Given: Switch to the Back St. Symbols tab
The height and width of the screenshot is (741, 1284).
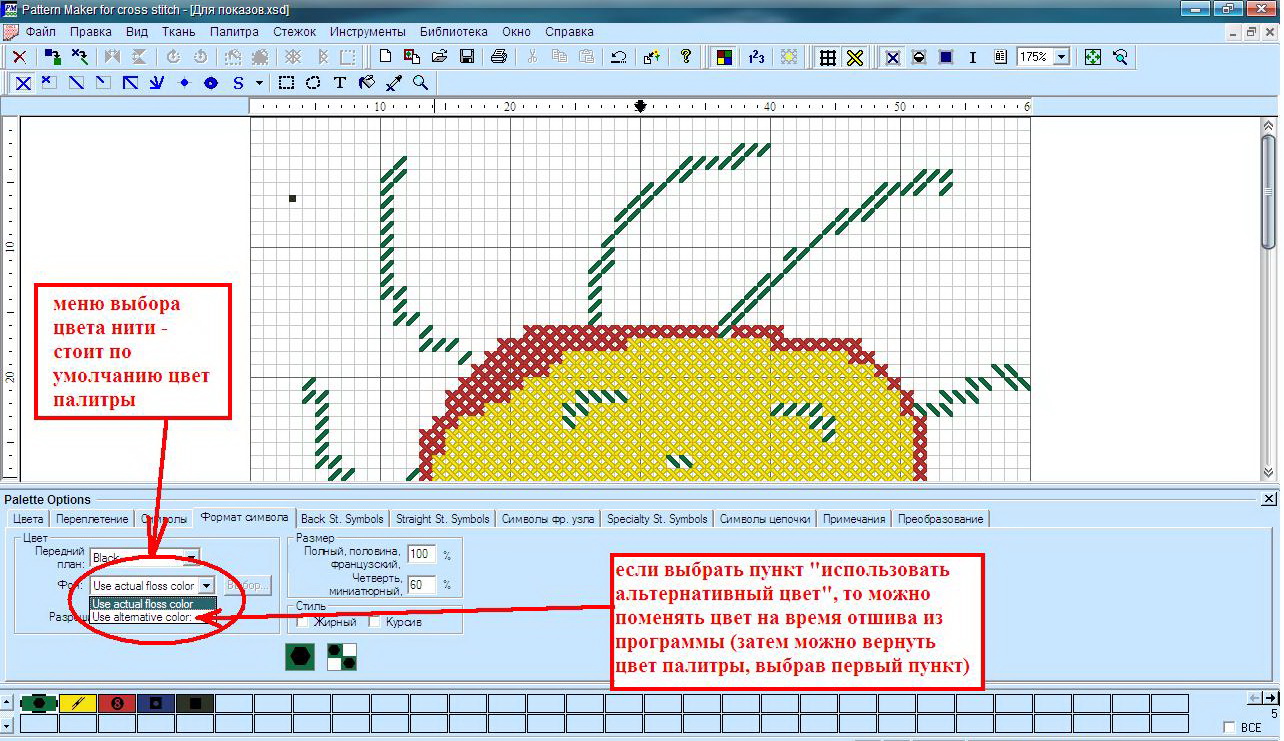Looking at the screenshot, I should click(342, 518).
